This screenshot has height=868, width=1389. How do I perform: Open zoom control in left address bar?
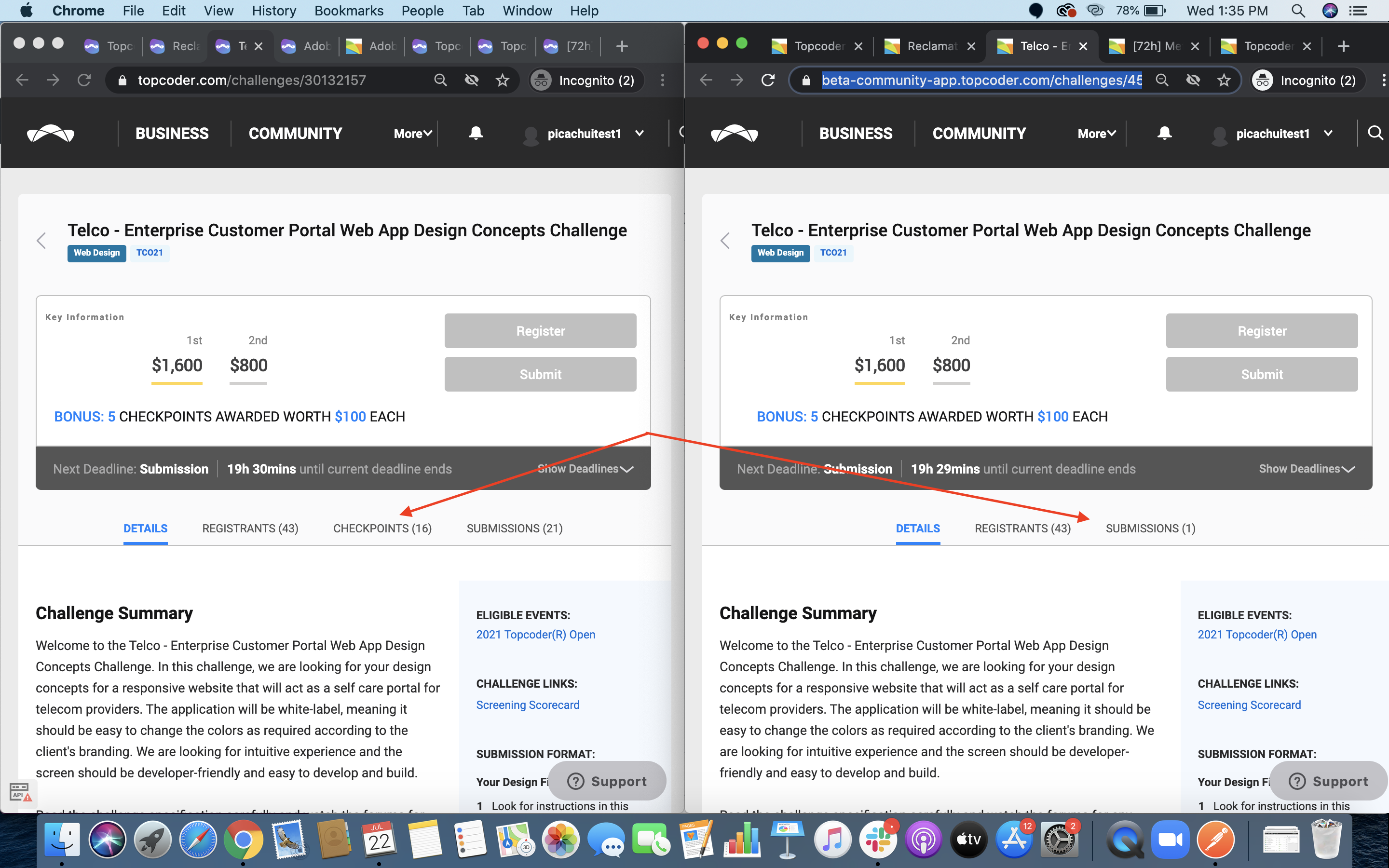440,80
